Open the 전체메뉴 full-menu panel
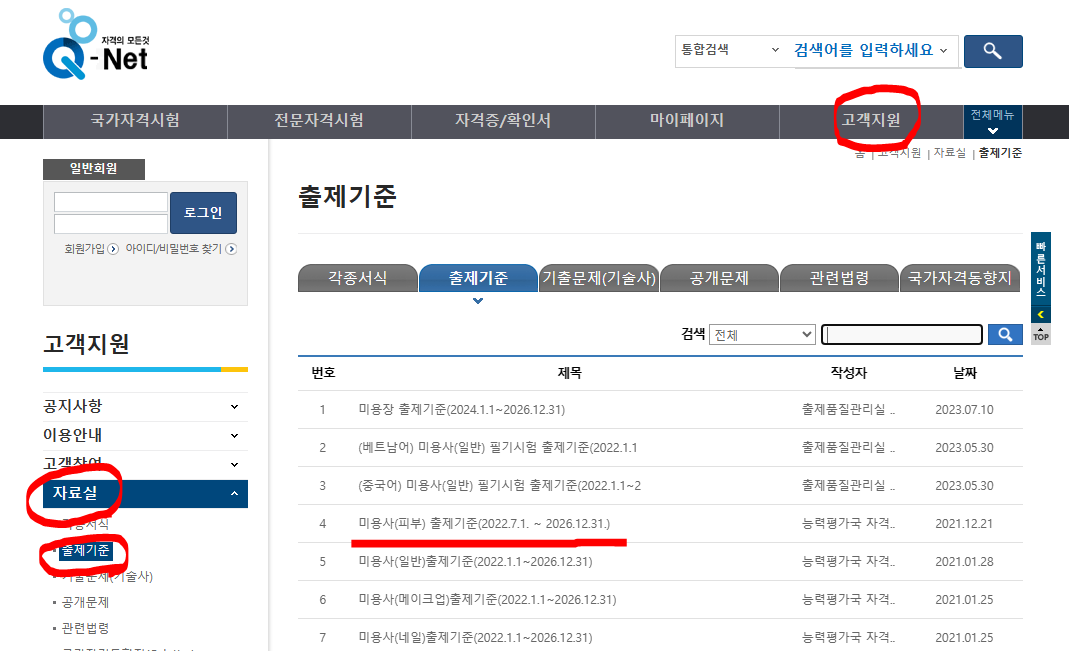The height and width of the screenshot is (651, 1069). coord(992,122)
